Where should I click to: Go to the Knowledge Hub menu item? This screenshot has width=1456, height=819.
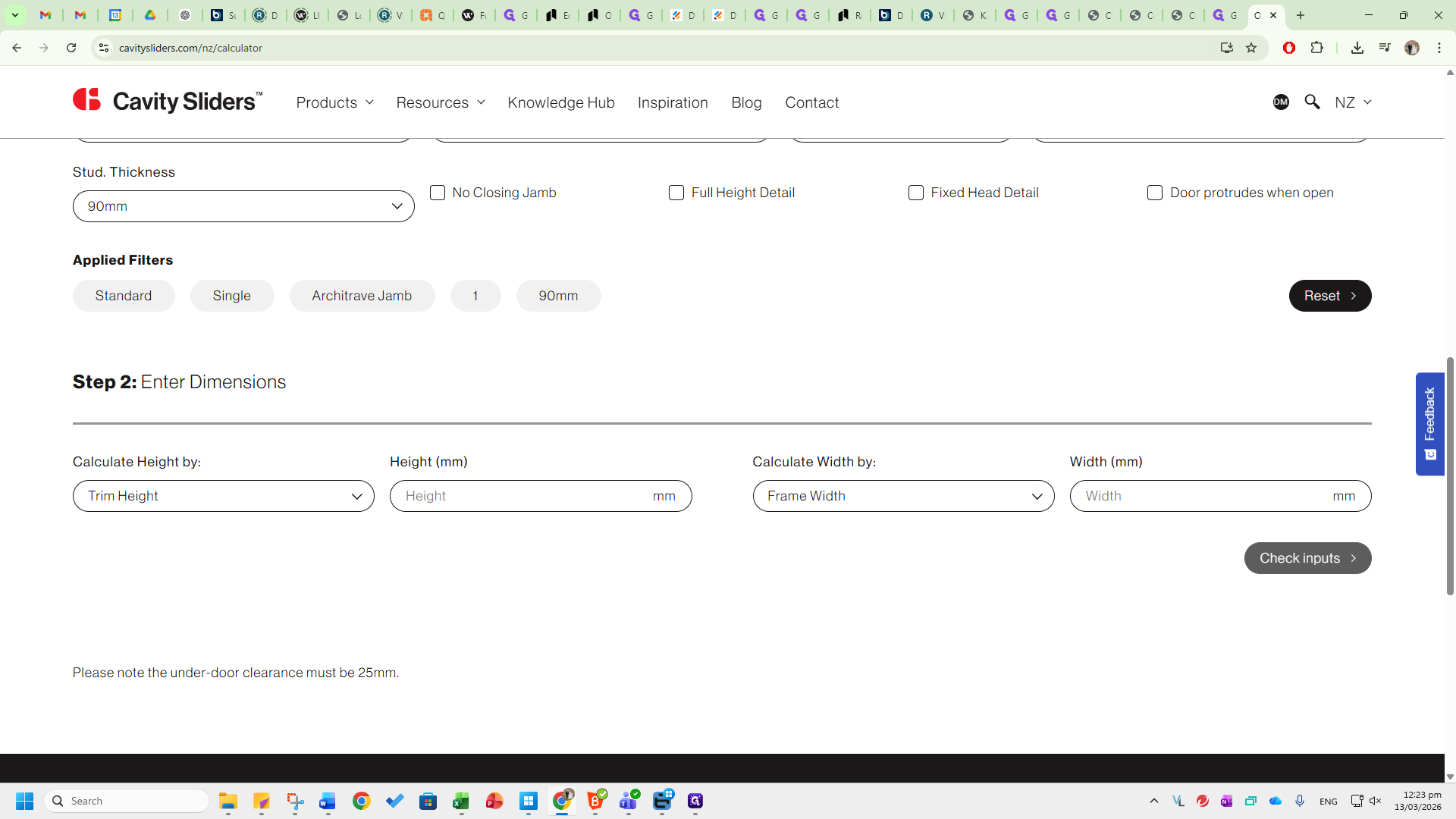click(x=561, y=102)
